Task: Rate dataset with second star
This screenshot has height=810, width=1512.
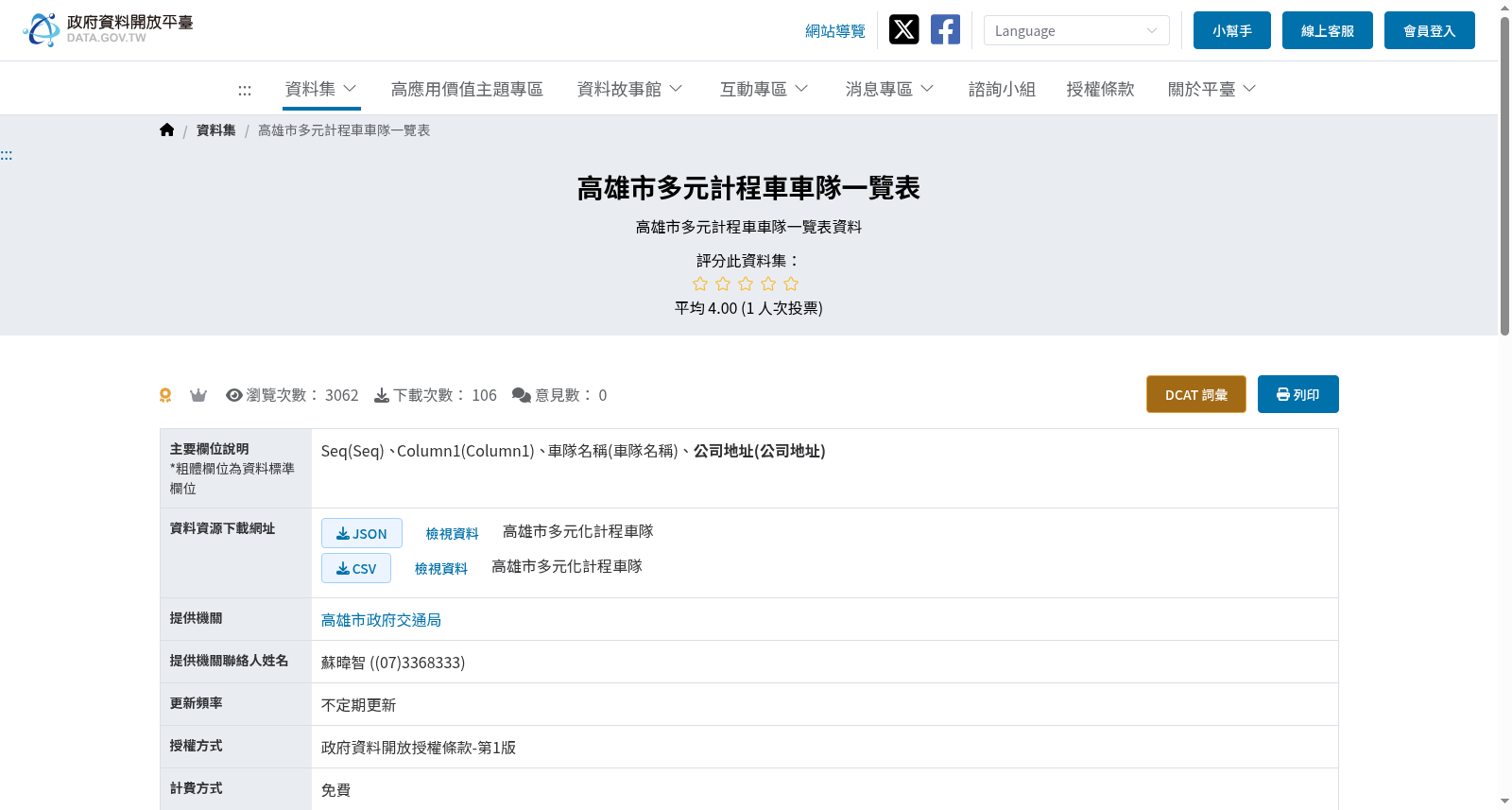Action: pos(723,284)
